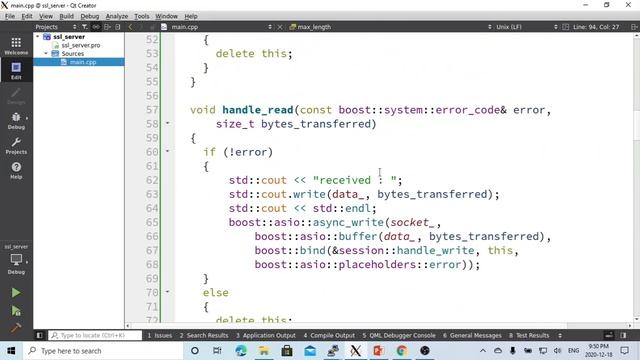The width and height of the screenshot is (640, 360).
Task: Close the main.cpp document
Action: click(x=280, y=27)
